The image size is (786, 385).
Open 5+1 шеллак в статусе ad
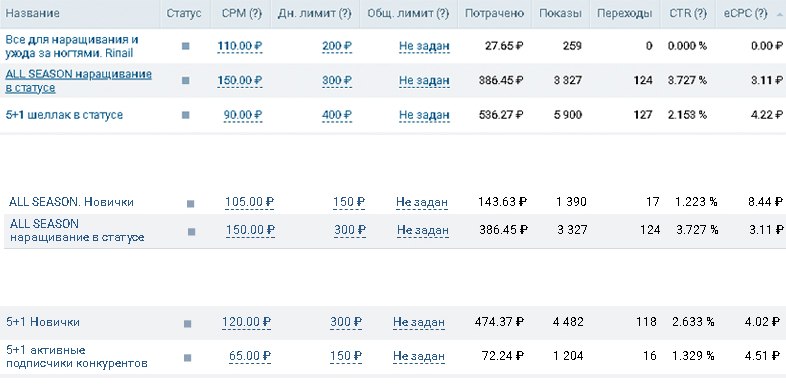pyautogui.click(x=64, y=115)
